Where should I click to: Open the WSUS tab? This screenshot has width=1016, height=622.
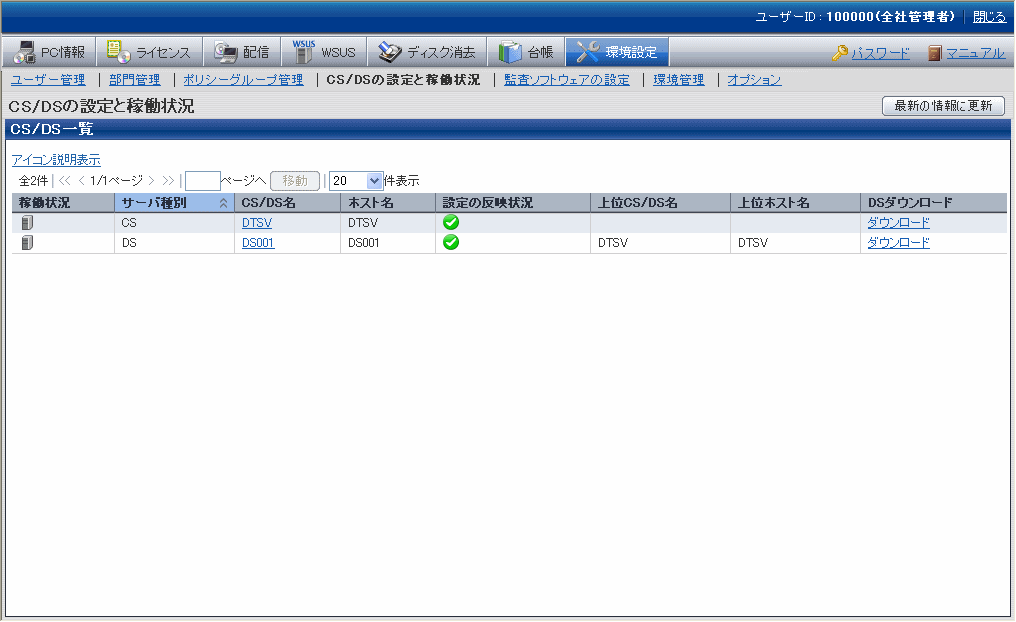pos(324,52)
